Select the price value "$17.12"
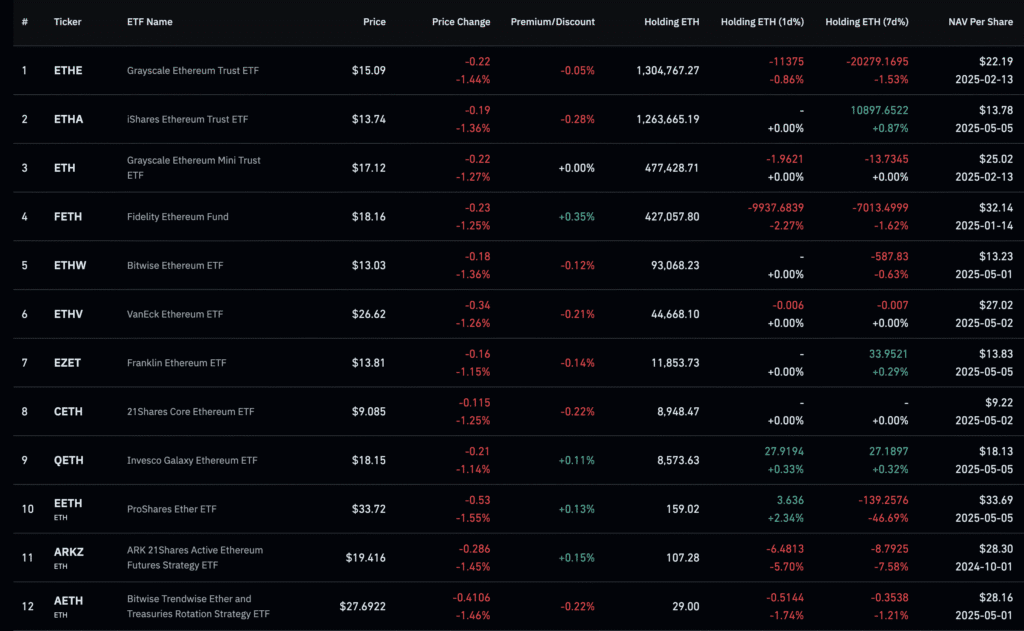Viewport: 1024px width, 631px height. [x=368, y=168]
